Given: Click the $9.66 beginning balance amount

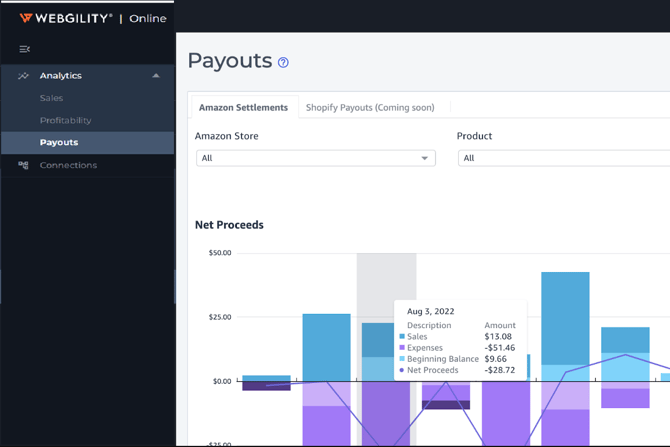Looking at the screenshot, I should (x=495, y=359).
